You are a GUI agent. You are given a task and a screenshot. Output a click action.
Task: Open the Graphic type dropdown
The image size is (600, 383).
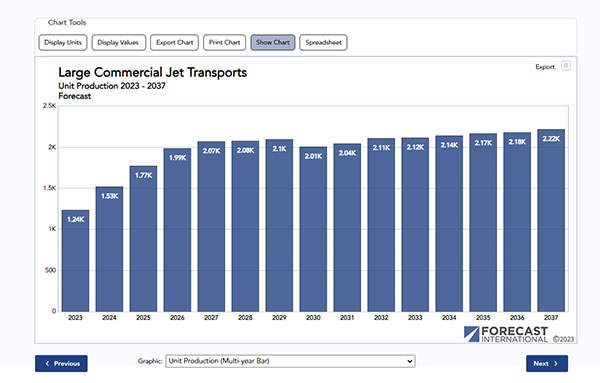pos(290,361)
